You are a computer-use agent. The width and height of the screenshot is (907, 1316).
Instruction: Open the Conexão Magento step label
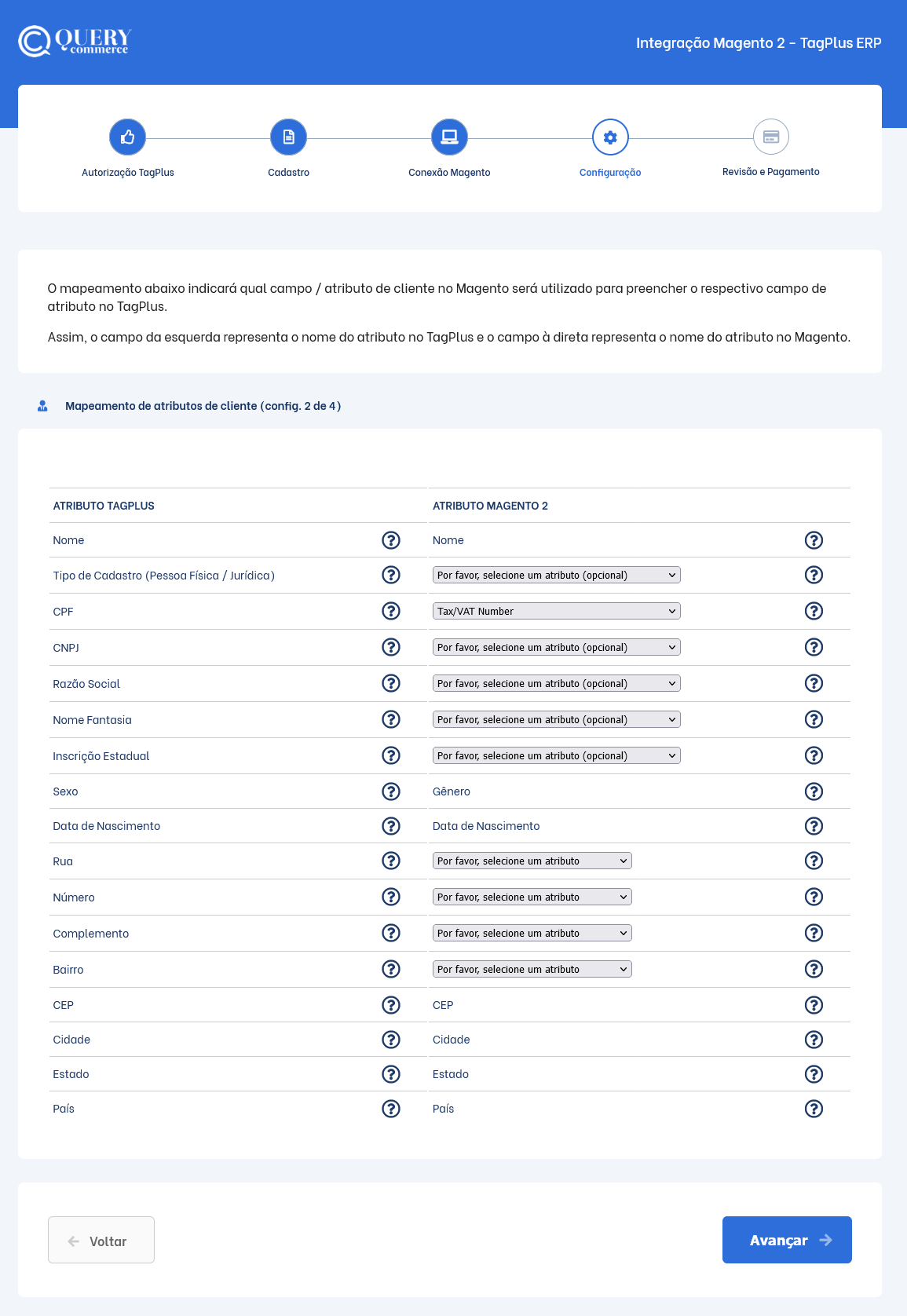449,173
